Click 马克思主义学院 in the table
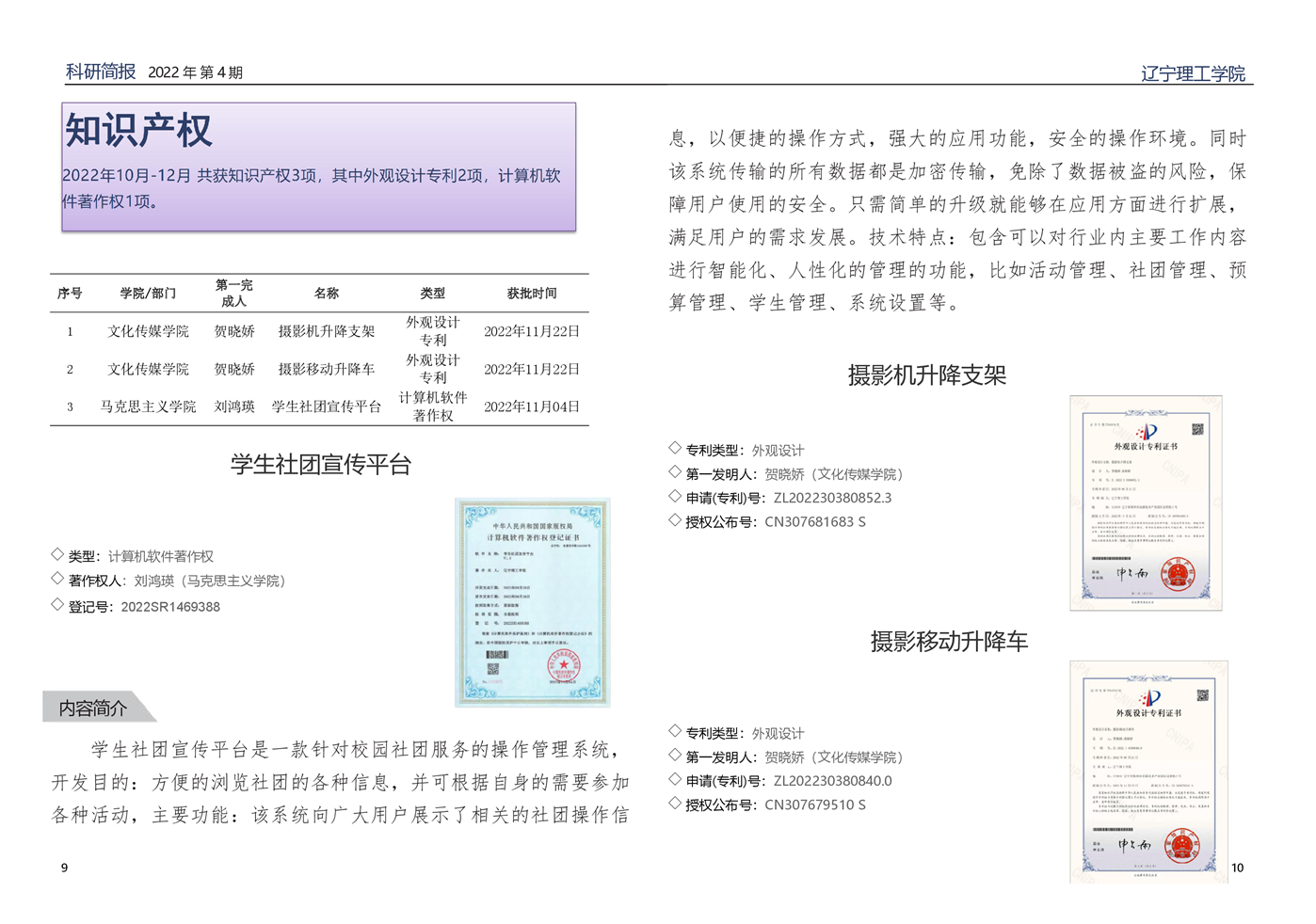The image size is (1316, 924). 148,406
